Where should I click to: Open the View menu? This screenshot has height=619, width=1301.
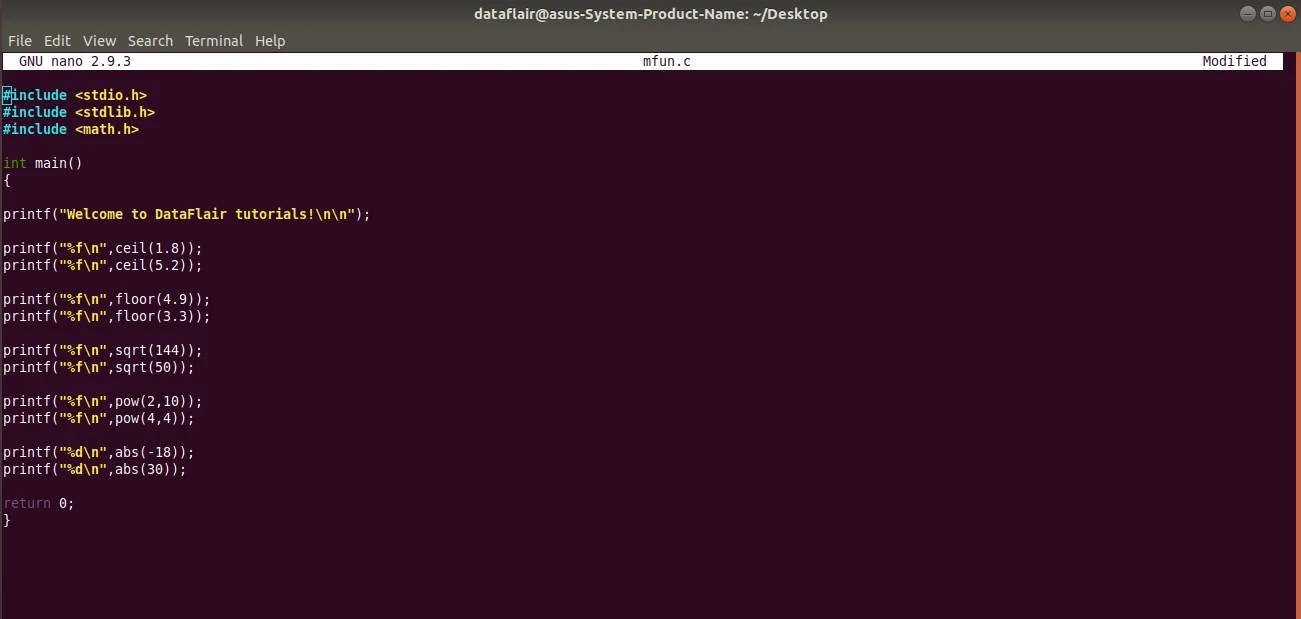(99, 41)
